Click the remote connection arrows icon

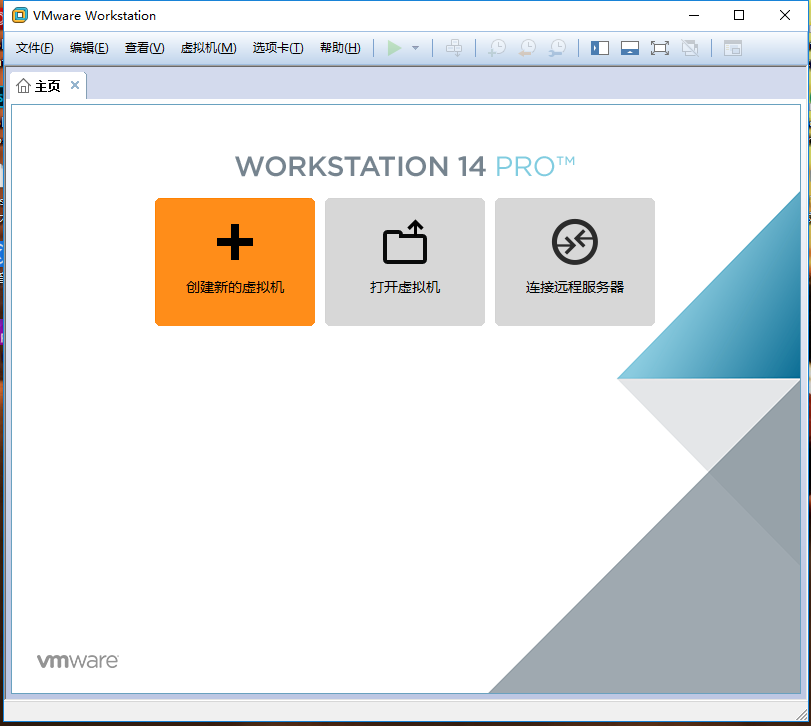pos(575,242)
